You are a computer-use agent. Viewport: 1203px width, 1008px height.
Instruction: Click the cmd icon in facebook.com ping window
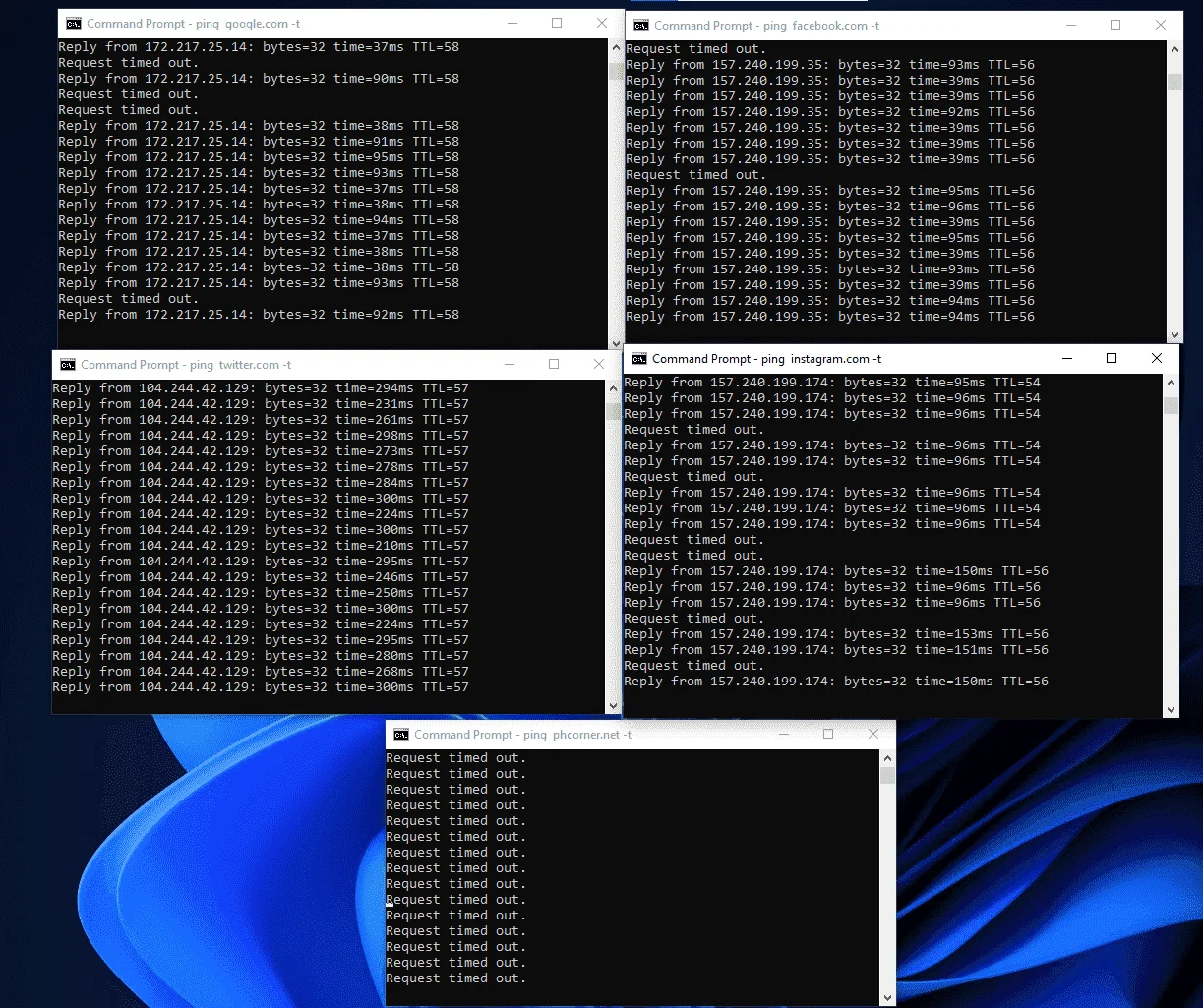(x=640, y=26)
